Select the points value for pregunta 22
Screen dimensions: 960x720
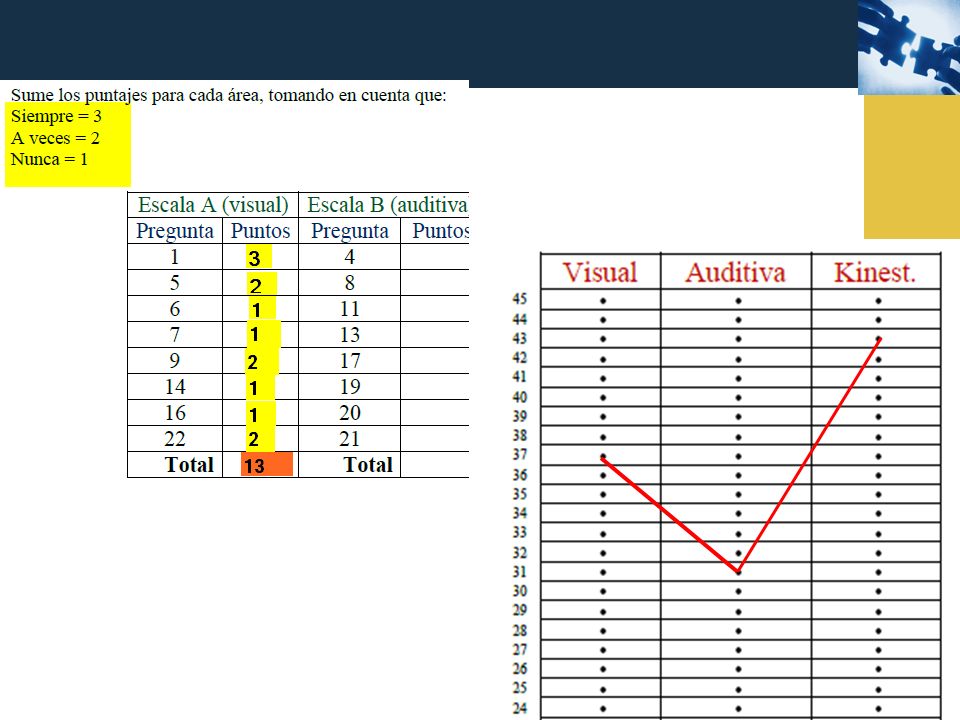point(253,439)
